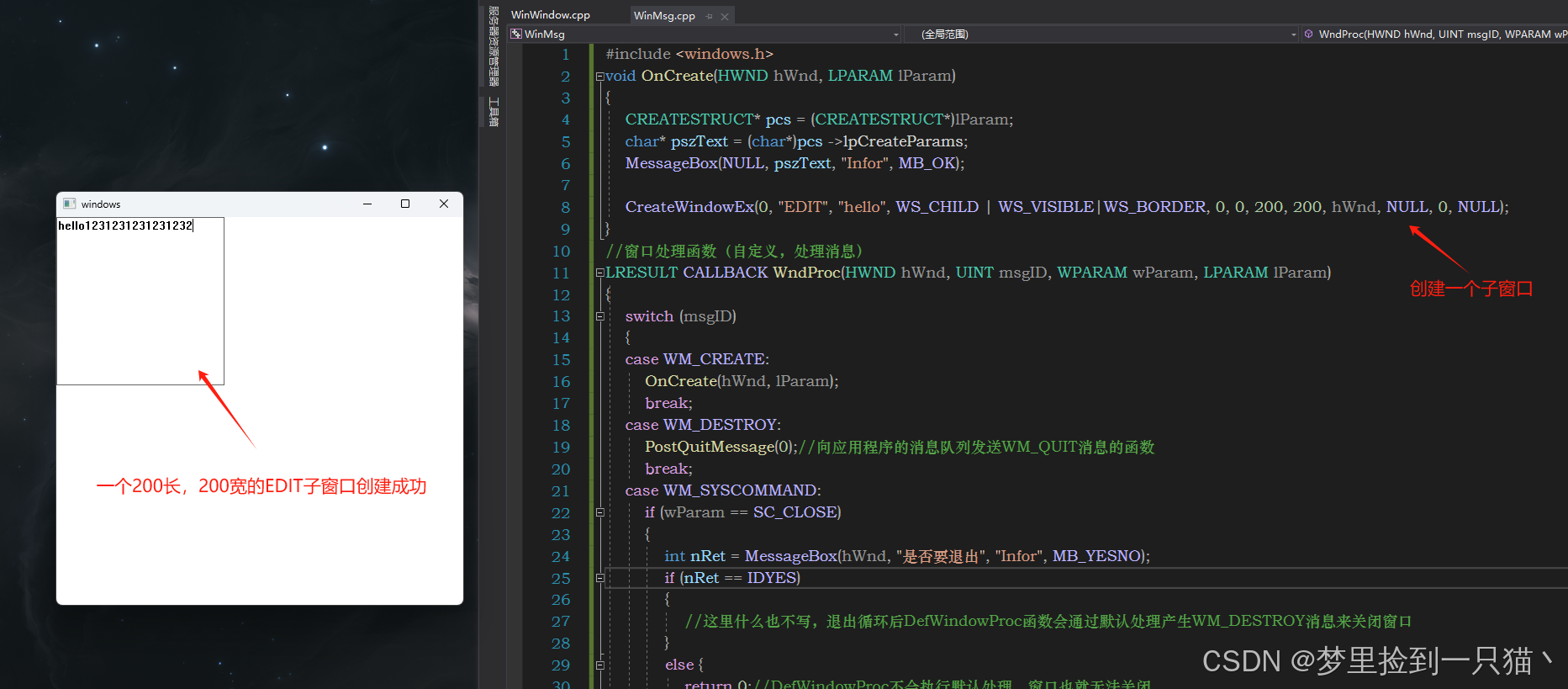Close the 'windows' test window
The width and height of the screenshot is (1568, 689).
coord(444,204)
